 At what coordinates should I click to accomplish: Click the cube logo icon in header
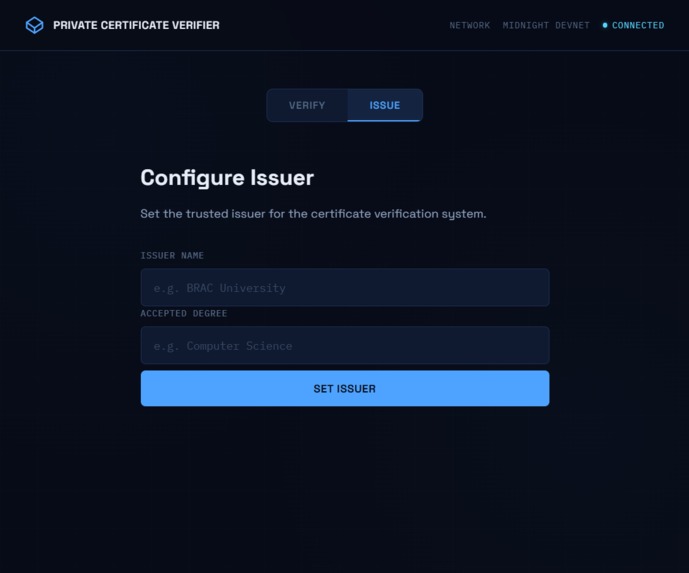click(x=34, y=25)
